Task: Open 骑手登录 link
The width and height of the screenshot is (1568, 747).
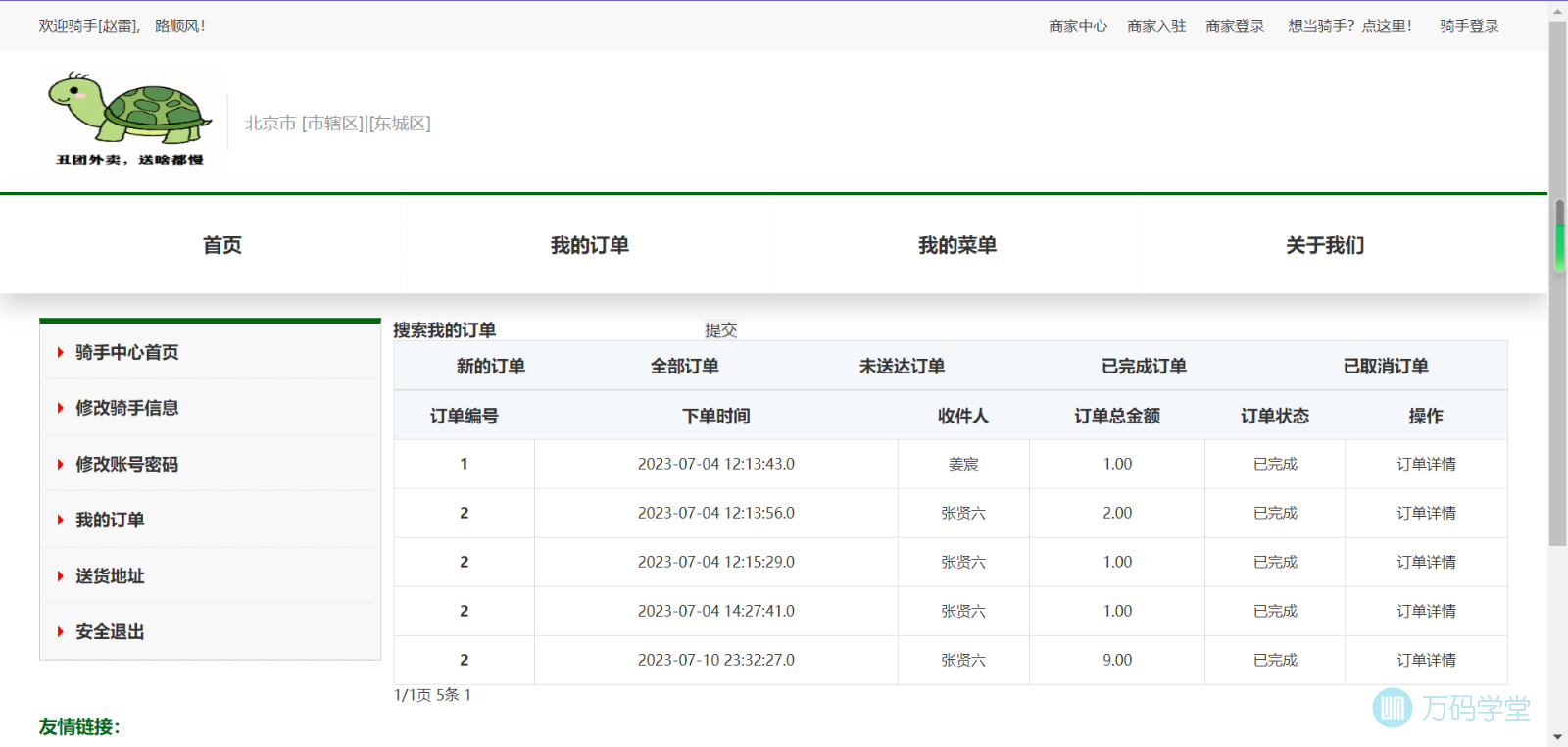Action: (1469, 26)
